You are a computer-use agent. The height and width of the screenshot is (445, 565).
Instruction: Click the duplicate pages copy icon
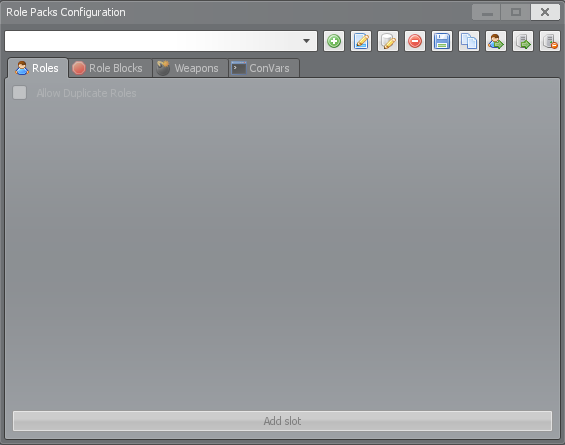click(469, 41)
